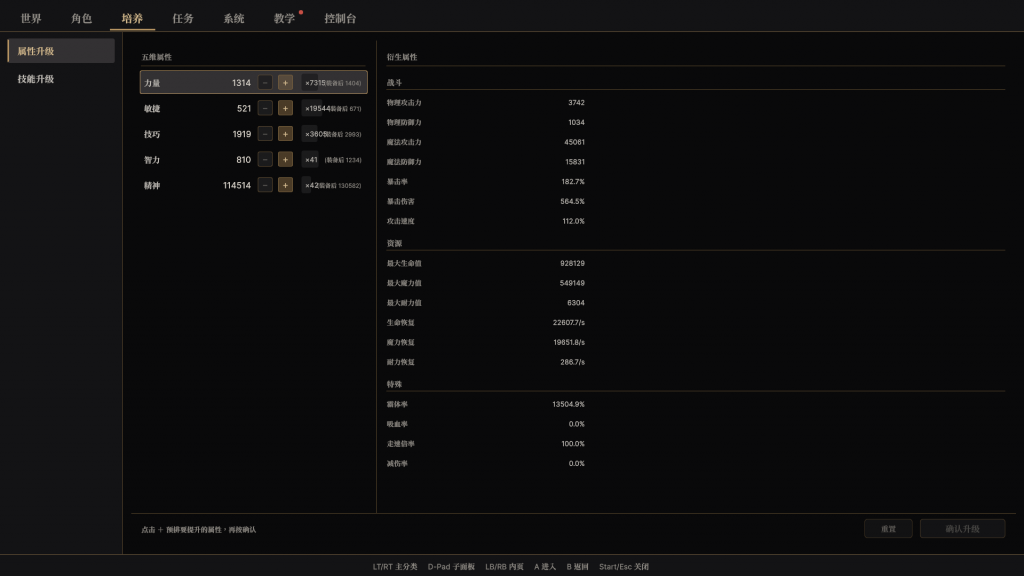The width and height of the screenshot is (1024, 576).
Task: Open the 系统 tab
Action: [x=234, y=18]
